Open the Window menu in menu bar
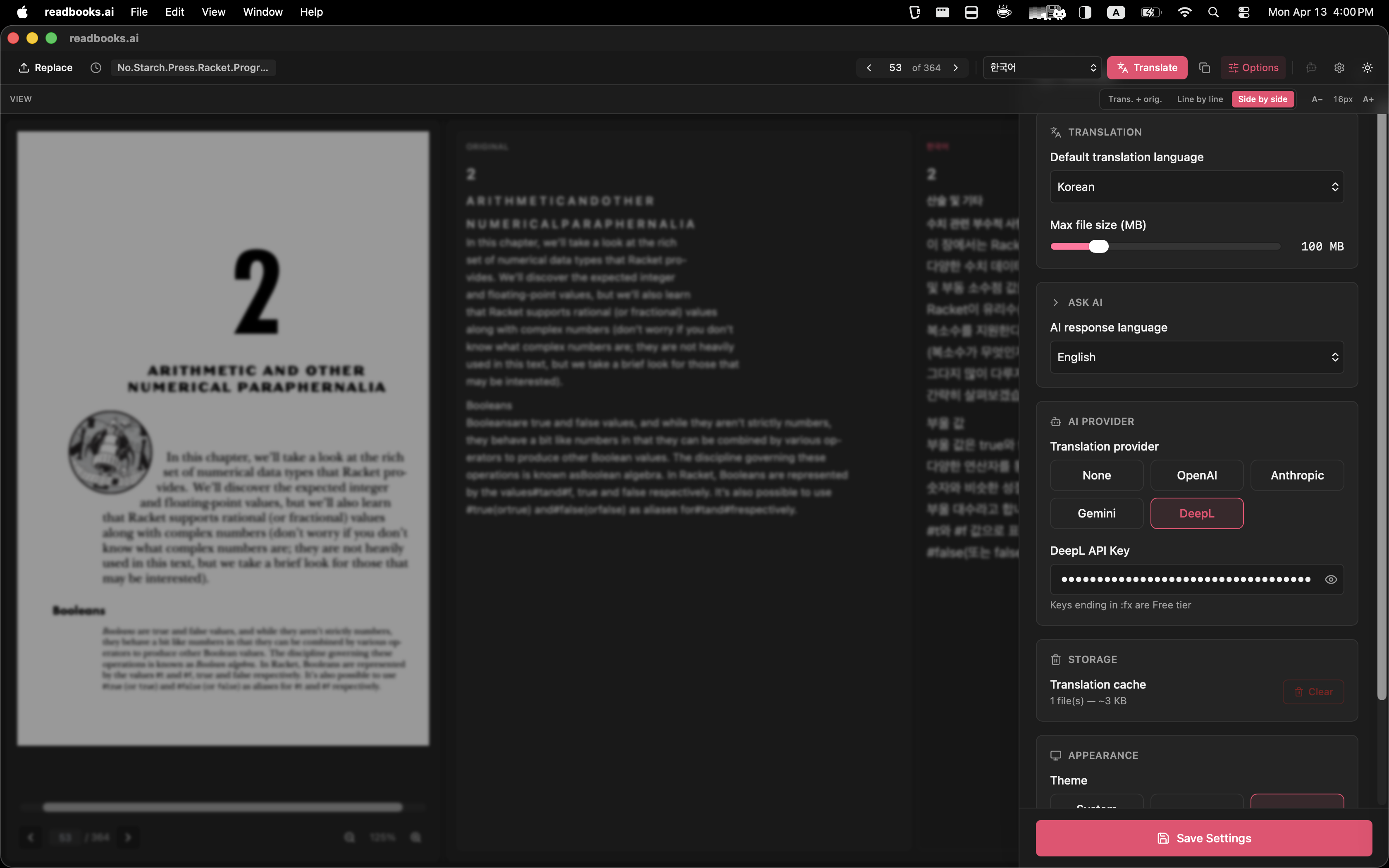The width and height of the screenshot is (1389, 868). tap(263, 12)
